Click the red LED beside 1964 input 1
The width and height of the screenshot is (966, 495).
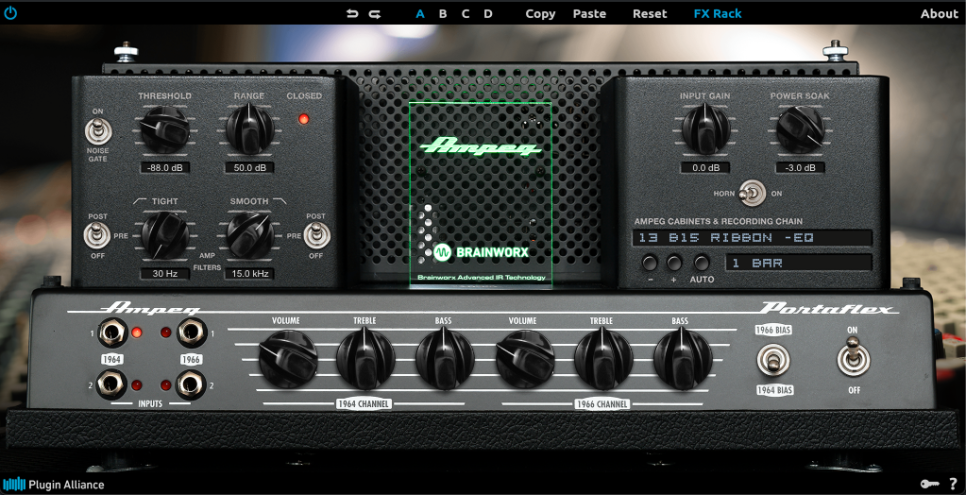coord(137,333)
